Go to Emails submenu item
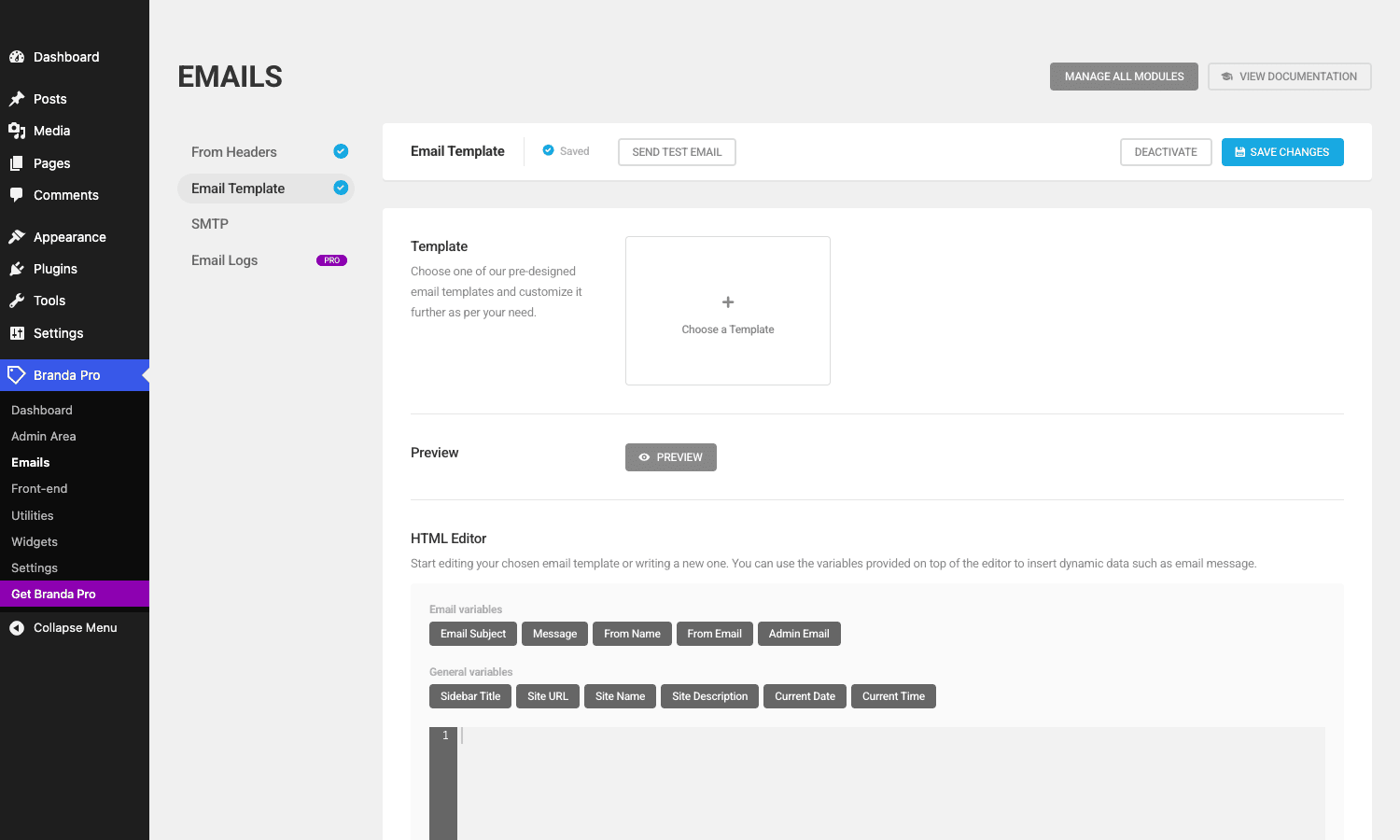 click(x=75, y=462)
